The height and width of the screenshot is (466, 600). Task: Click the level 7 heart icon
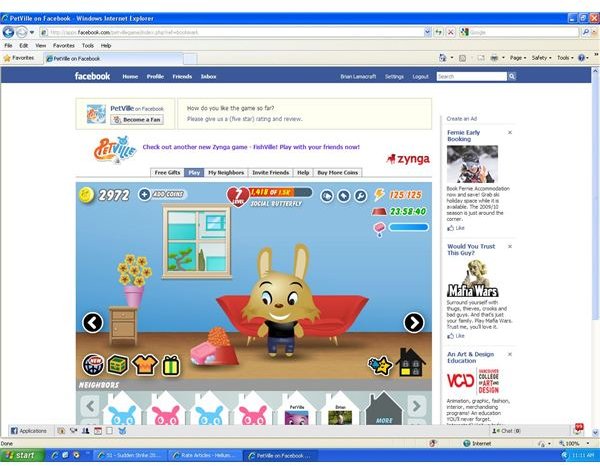[x=238, y=197]
